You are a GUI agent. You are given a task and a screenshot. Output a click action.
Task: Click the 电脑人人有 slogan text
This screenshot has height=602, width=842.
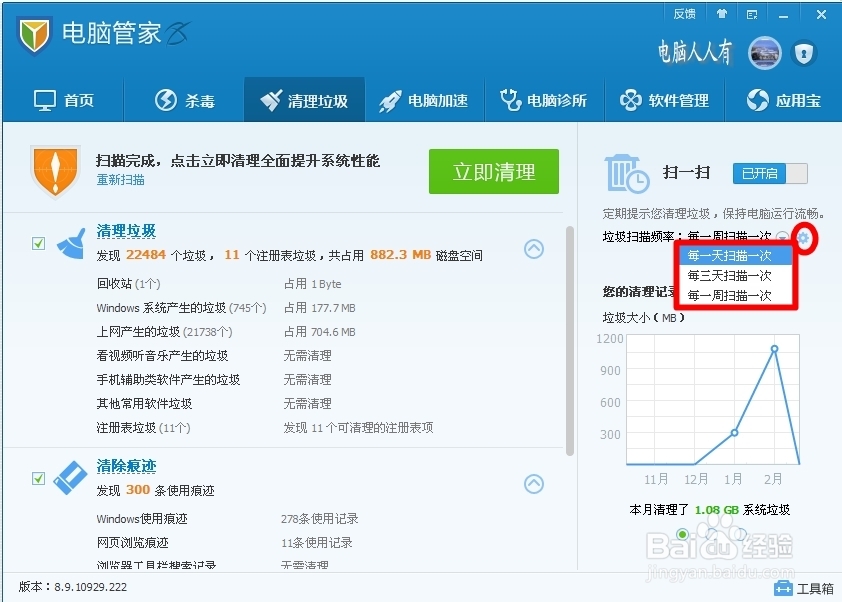[x=695, y=52]
